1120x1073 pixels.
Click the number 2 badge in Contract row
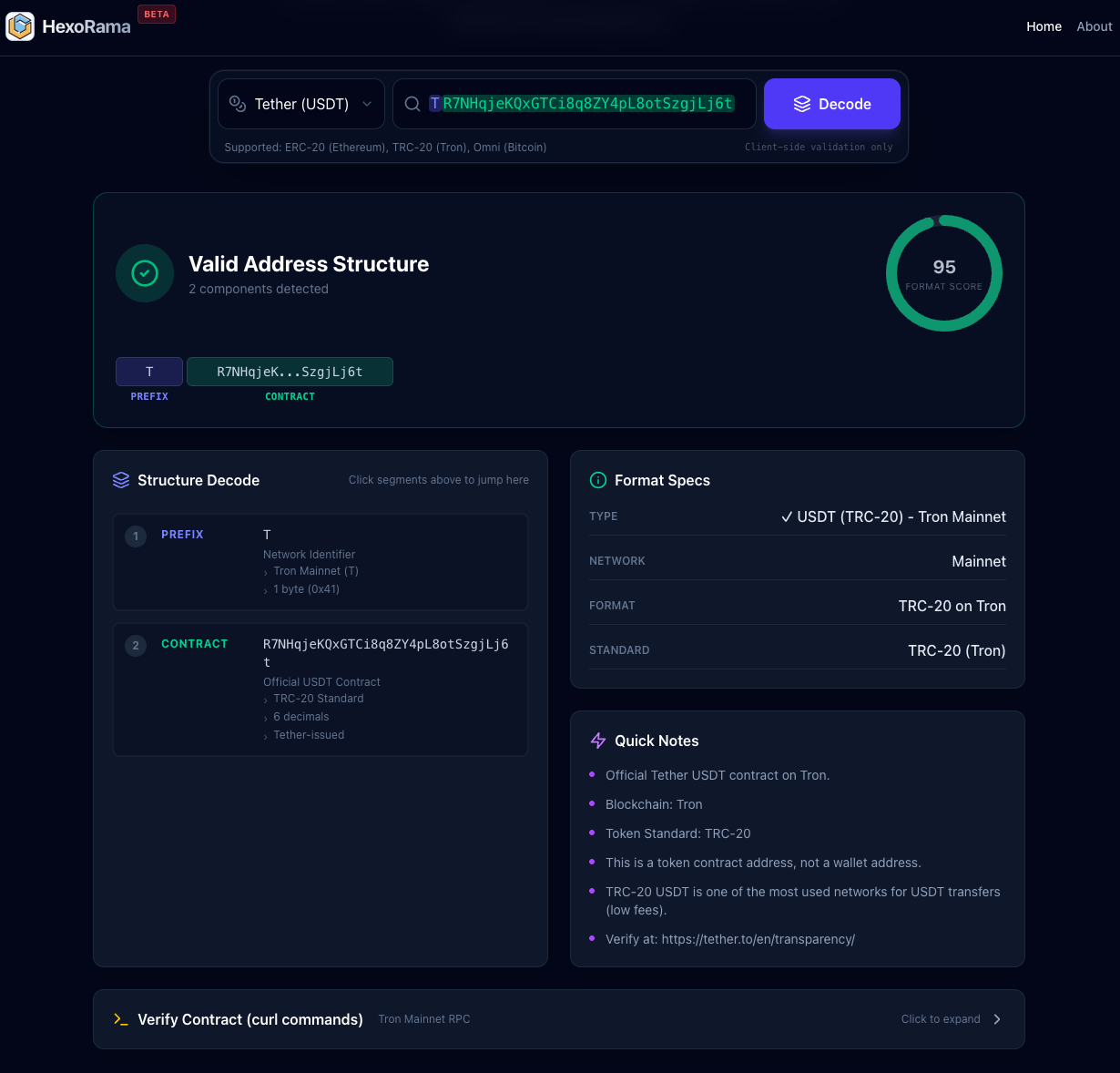coord(136,646)
